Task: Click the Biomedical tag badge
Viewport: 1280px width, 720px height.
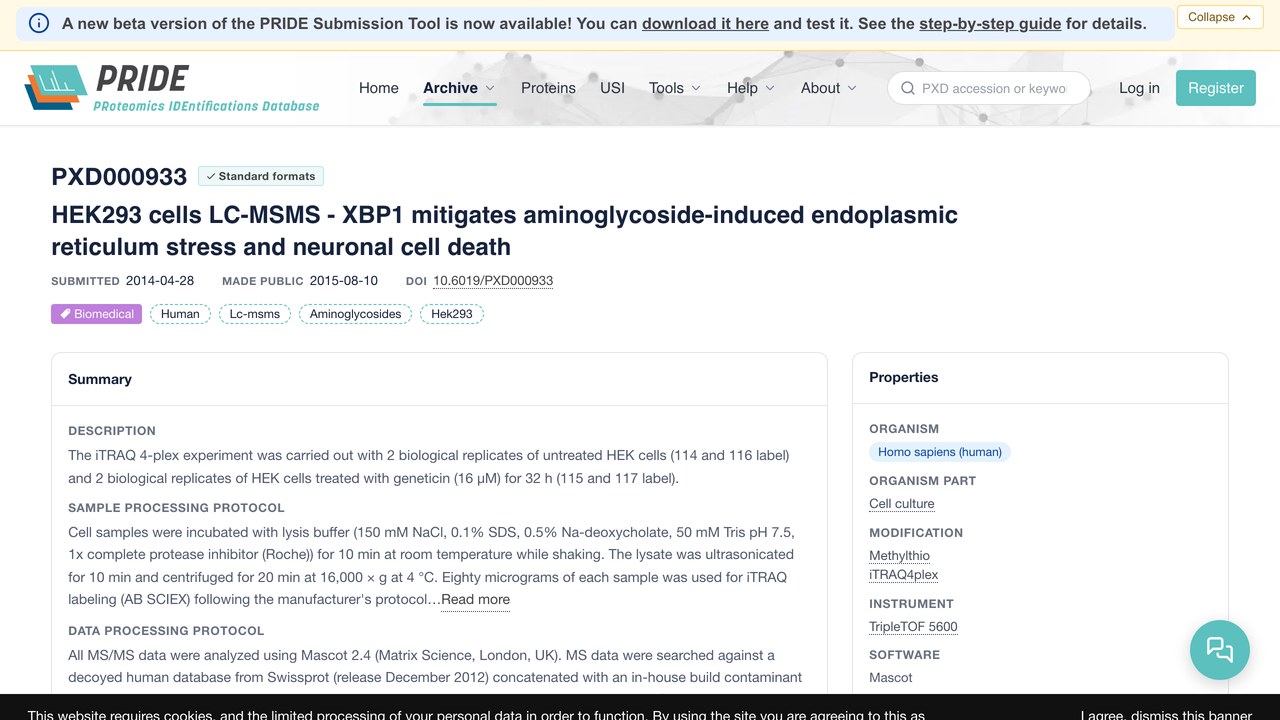Action: pos(96,314)
